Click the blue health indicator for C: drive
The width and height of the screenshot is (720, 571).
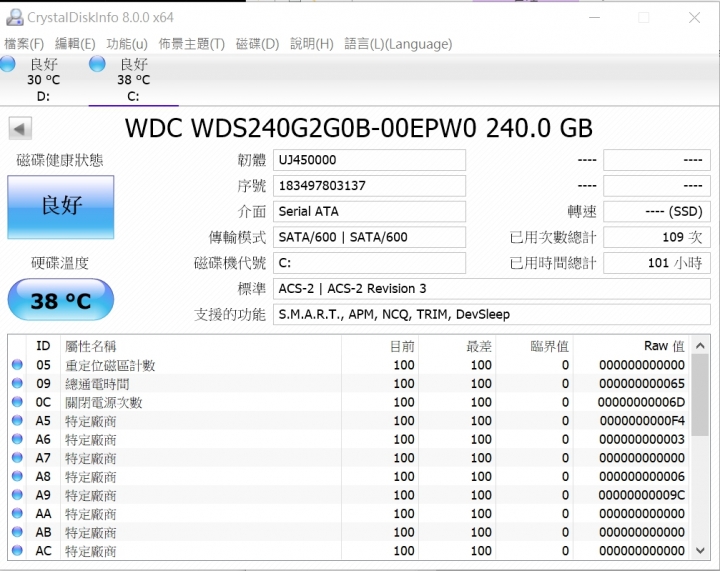(97, 64)
